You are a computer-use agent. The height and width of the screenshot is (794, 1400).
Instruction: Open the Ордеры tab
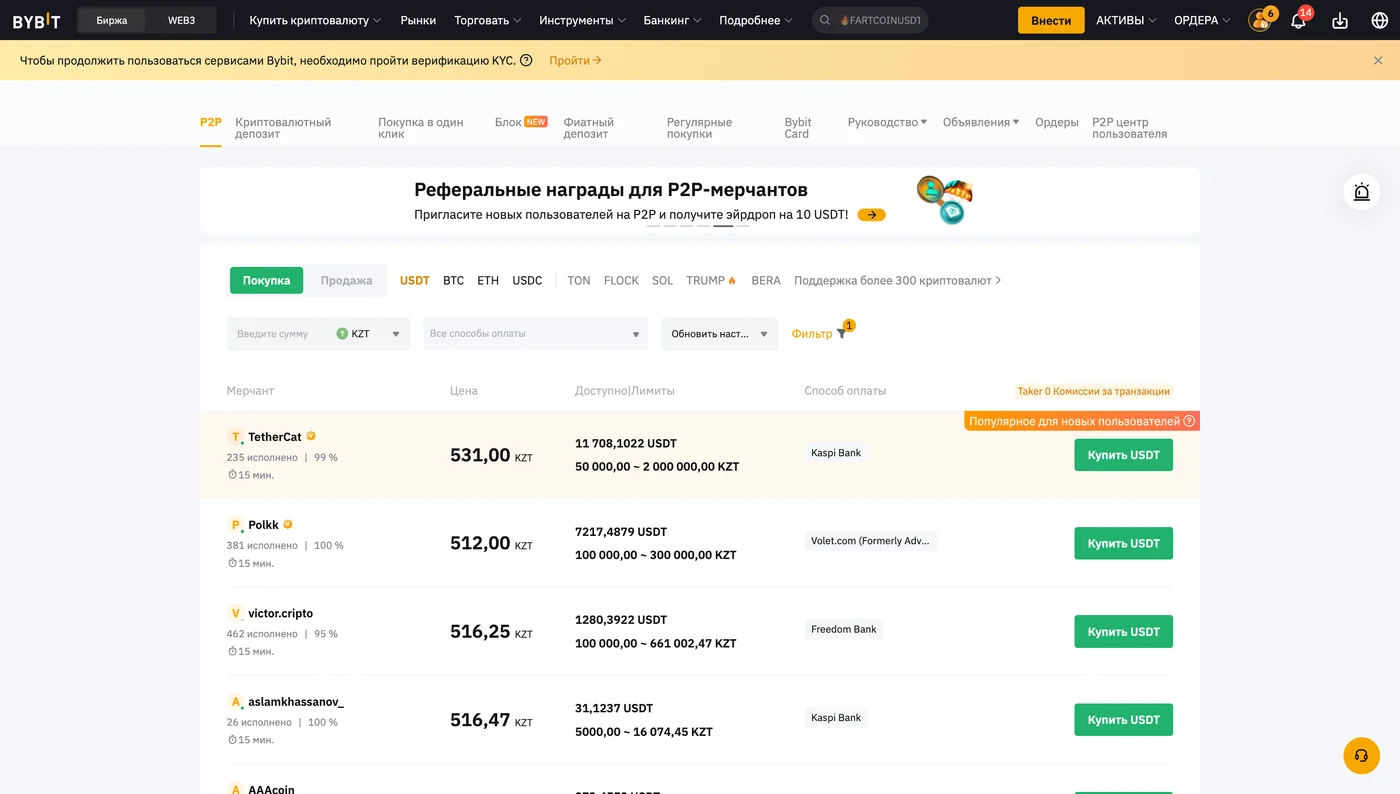click(x=1057, y=122)
